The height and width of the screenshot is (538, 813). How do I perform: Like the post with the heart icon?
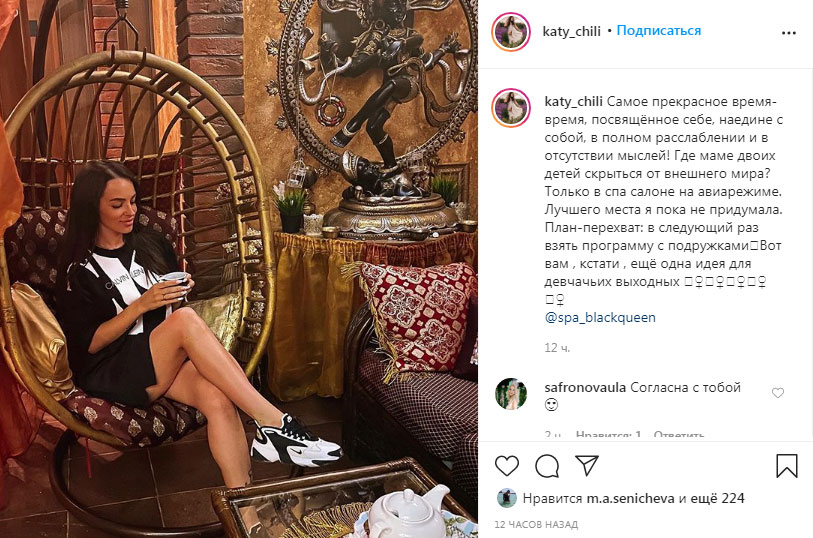pyautogui.click(x=507, y=465)
